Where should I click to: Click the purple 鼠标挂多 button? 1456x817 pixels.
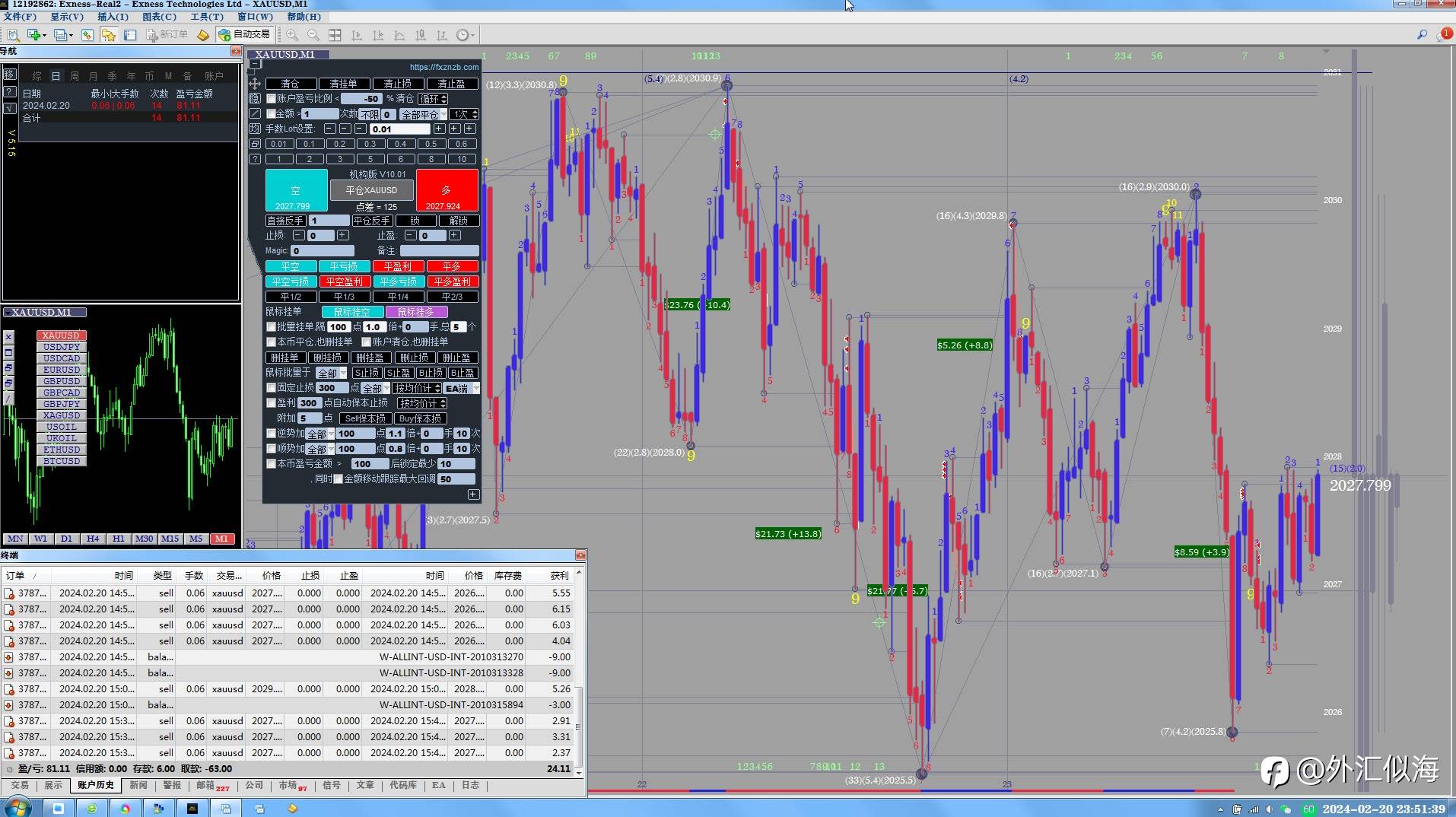point(415,312)
